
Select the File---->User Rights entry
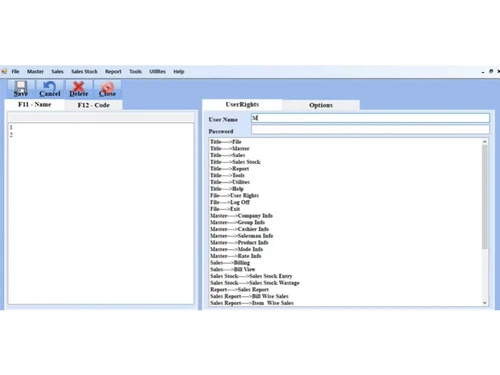[234, 195]
